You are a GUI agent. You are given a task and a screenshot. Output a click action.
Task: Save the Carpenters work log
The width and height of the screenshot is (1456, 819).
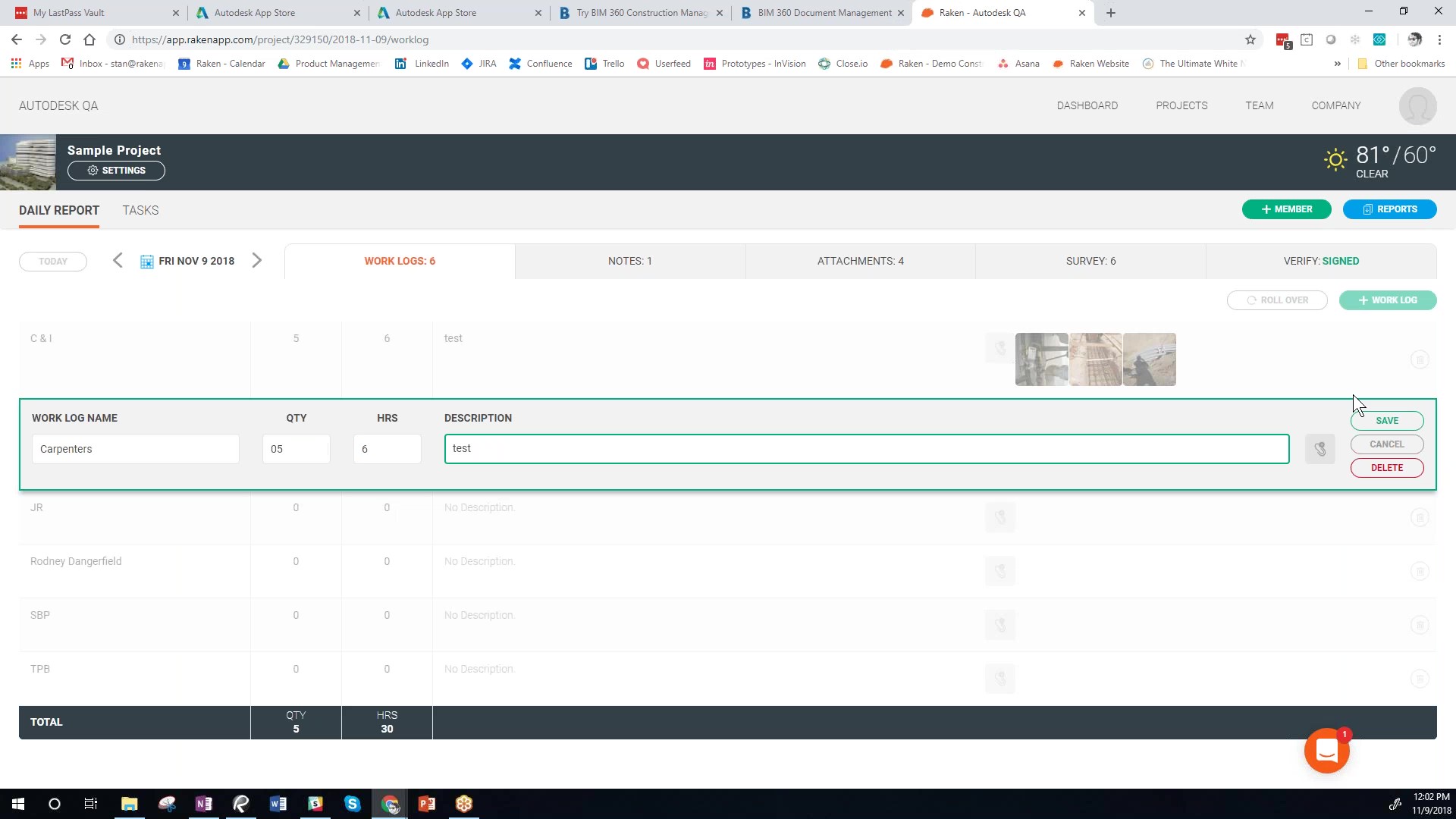point(1386,421)
